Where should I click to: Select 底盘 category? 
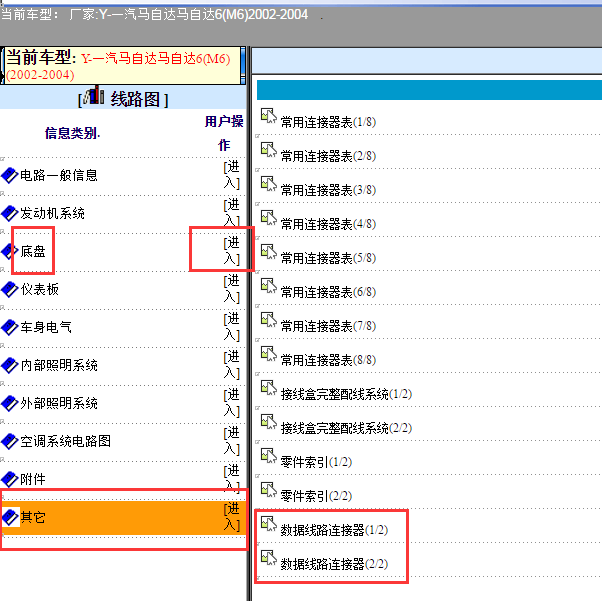coord(33,252)
